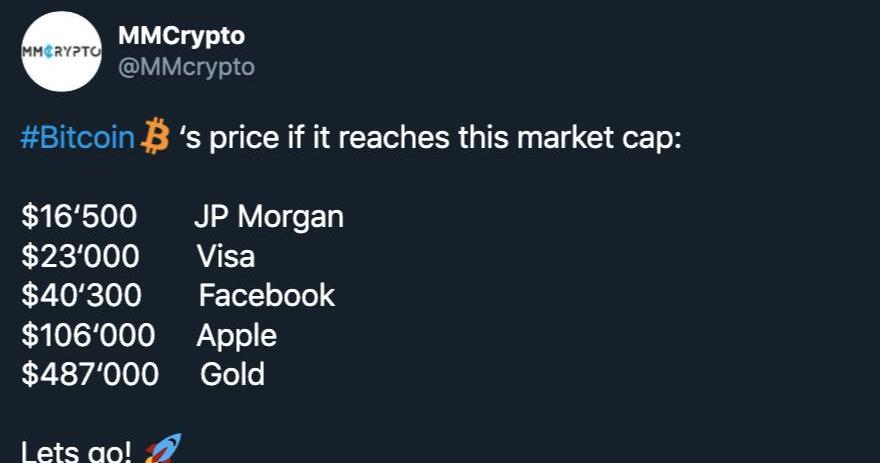
Task: Click the rocket emoji icon
Action: click(159, 451)
